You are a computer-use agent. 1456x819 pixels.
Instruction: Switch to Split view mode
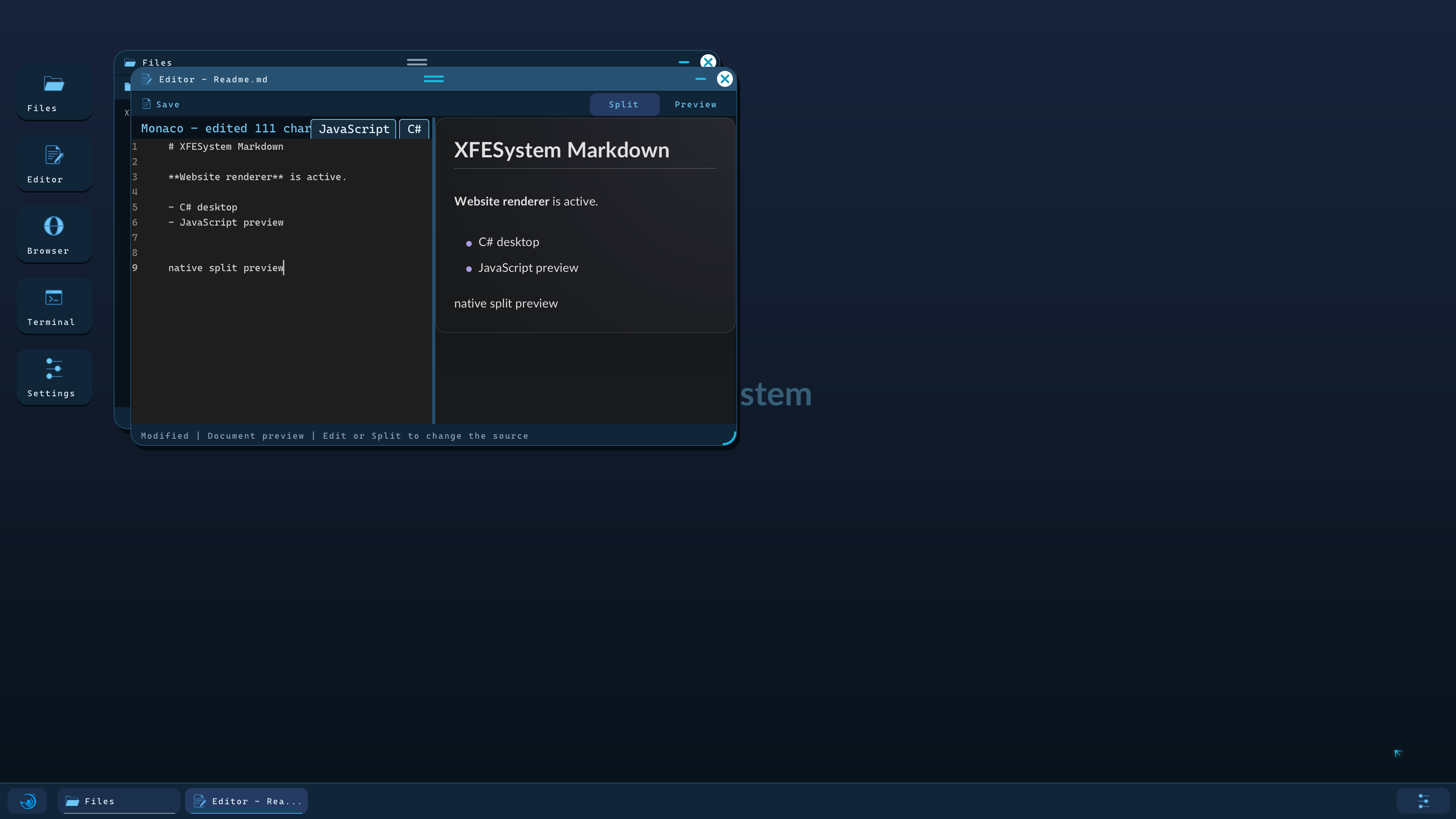click(x=624, y=105)
